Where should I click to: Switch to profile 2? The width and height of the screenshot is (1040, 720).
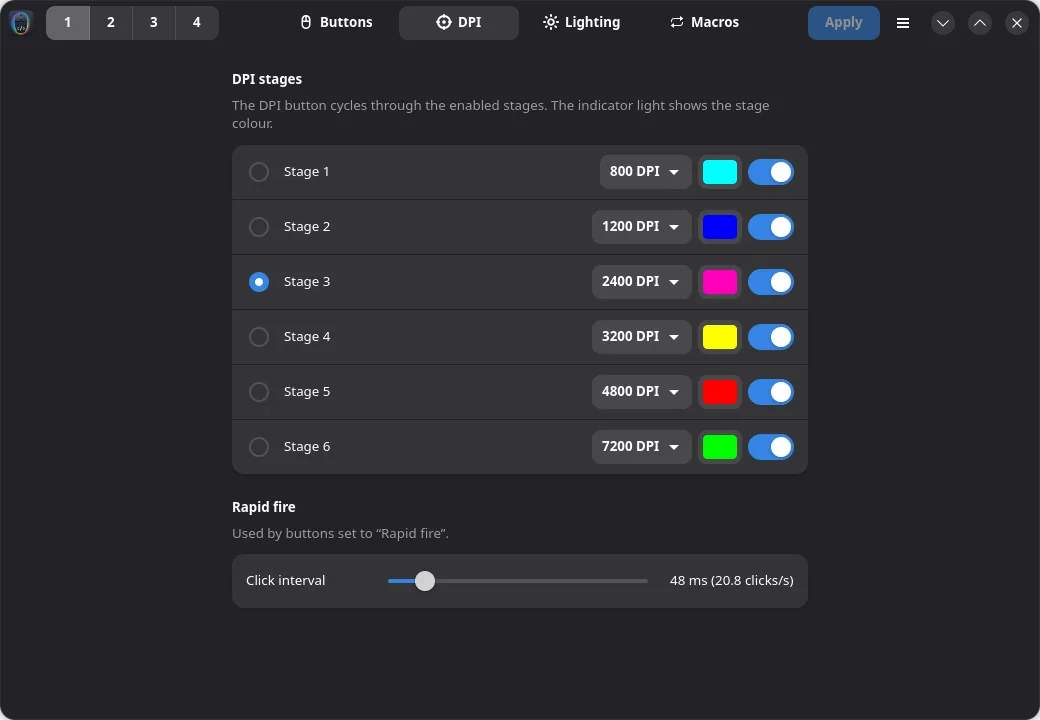click(x=111, y=23)
